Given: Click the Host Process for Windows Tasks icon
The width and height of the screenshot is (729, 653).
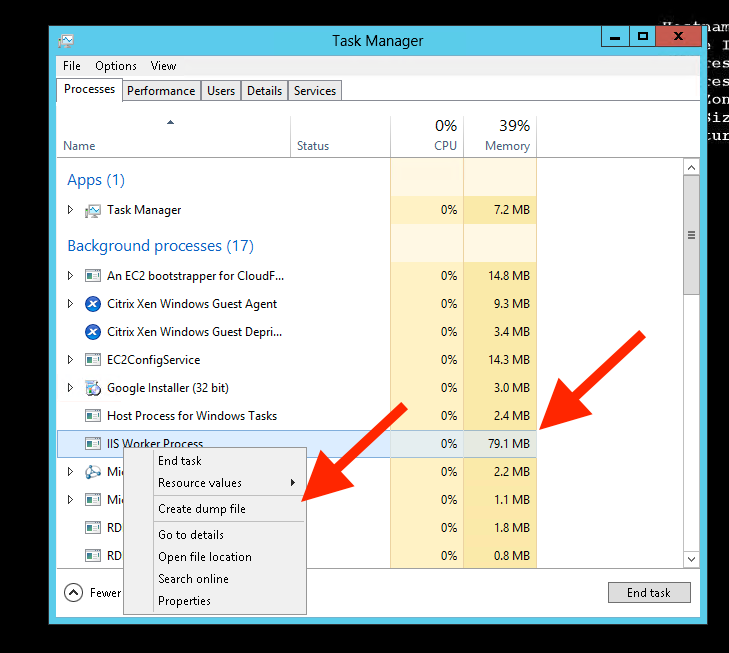Looking at the screenshot, I should [x=93, y=416].
